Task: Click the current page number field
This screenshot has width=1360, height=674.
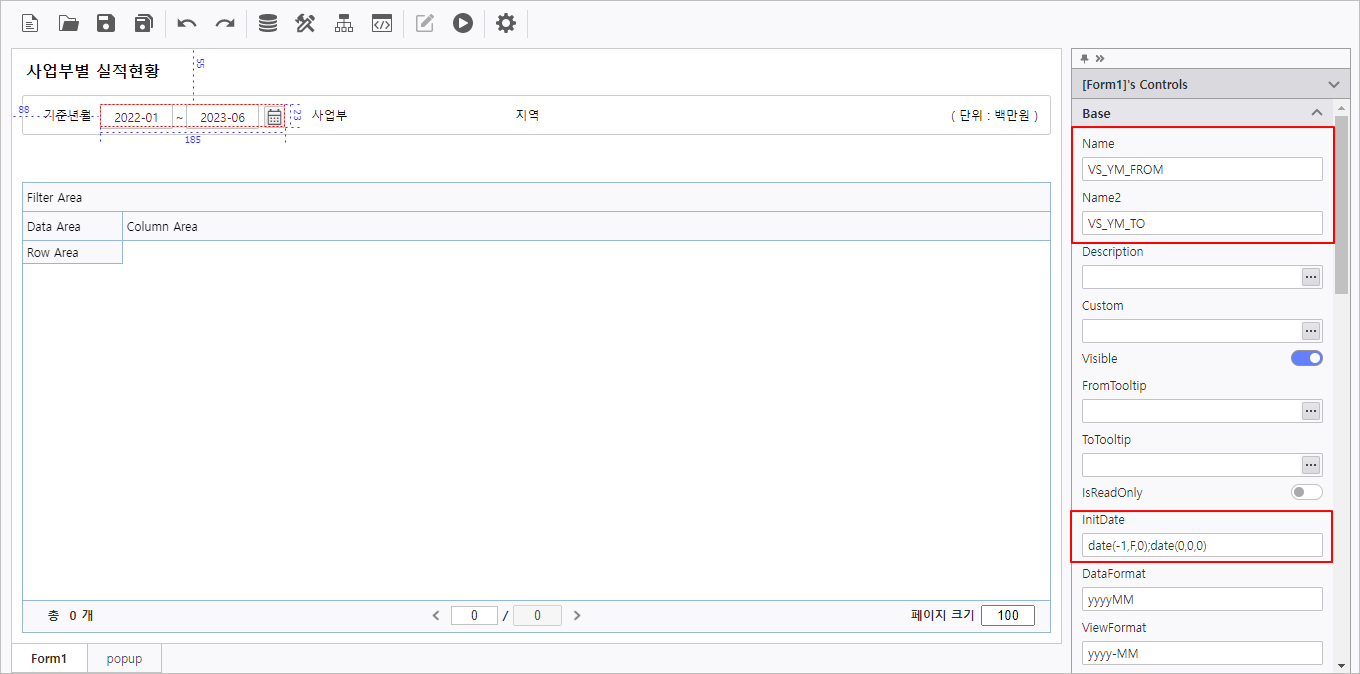Action: [x=474, y=616]
